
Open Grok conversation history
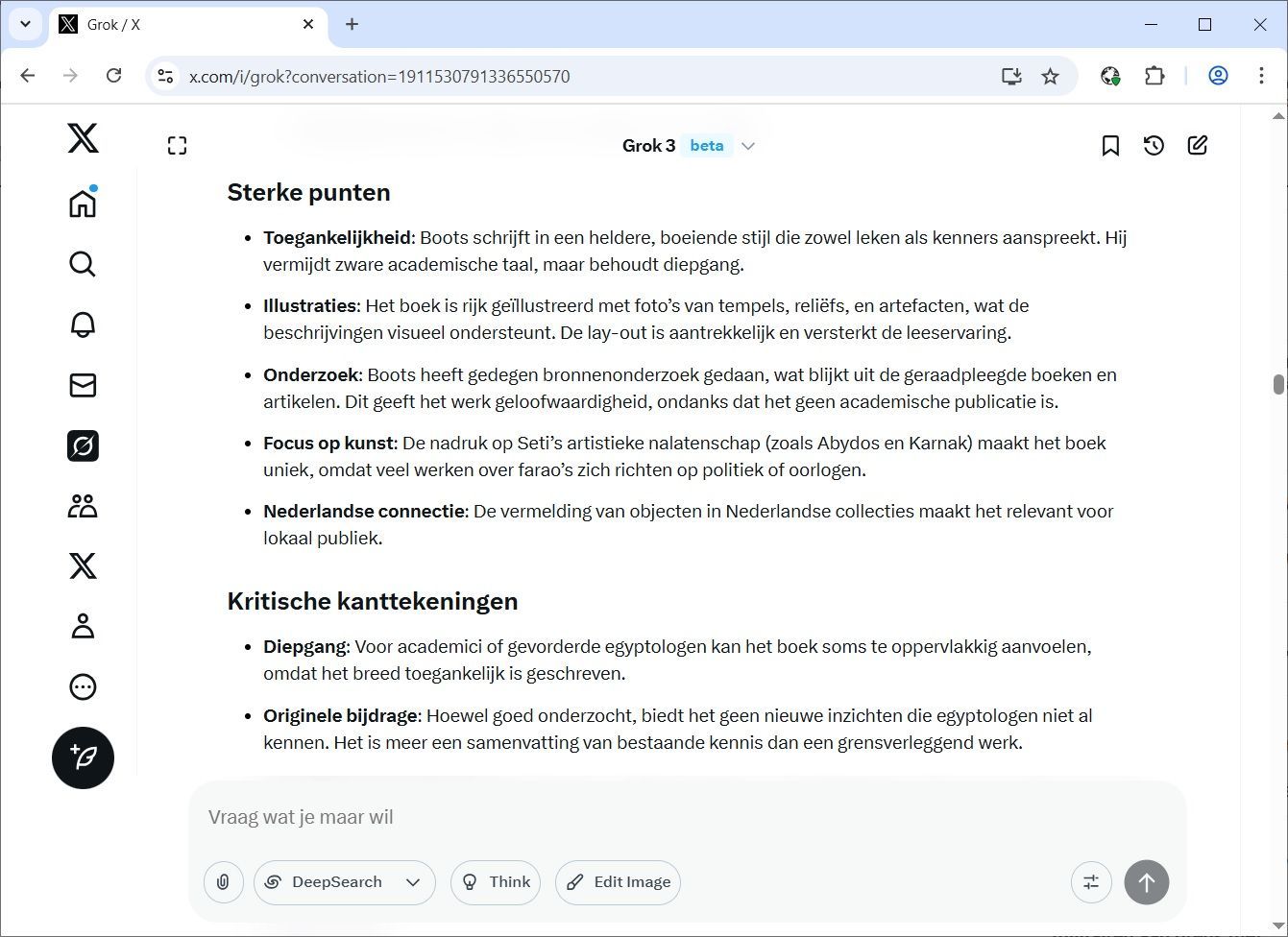click(1154, 146)
